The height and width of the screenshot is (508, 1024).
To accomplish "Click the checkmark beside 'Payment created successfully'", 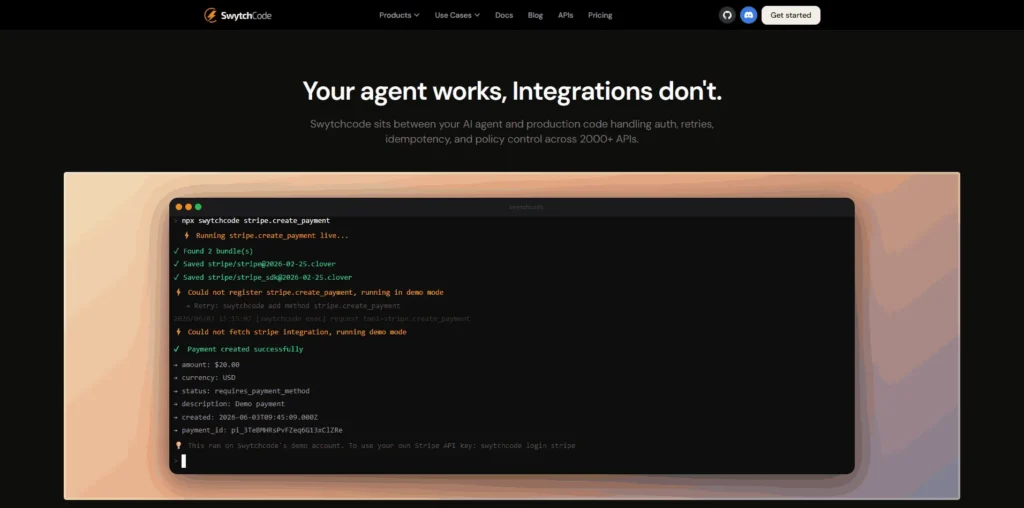I will click(x=176, y=349).
